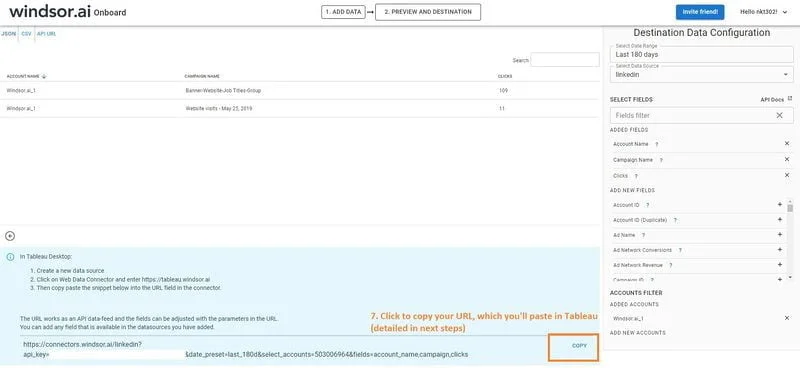Click the ADD NEW ACCOUNTS heading

point(637,333)
